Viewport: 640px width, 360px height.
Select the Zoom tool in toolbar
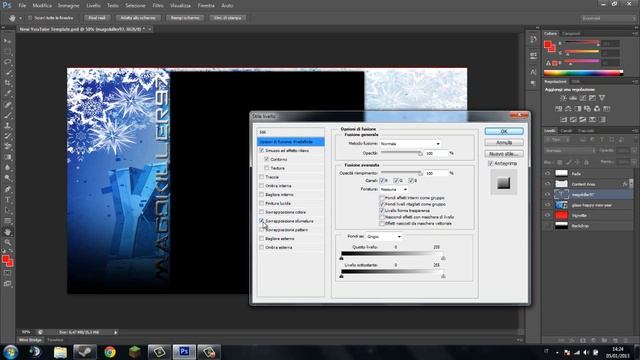pyautogui.click(x=8, y=242)
